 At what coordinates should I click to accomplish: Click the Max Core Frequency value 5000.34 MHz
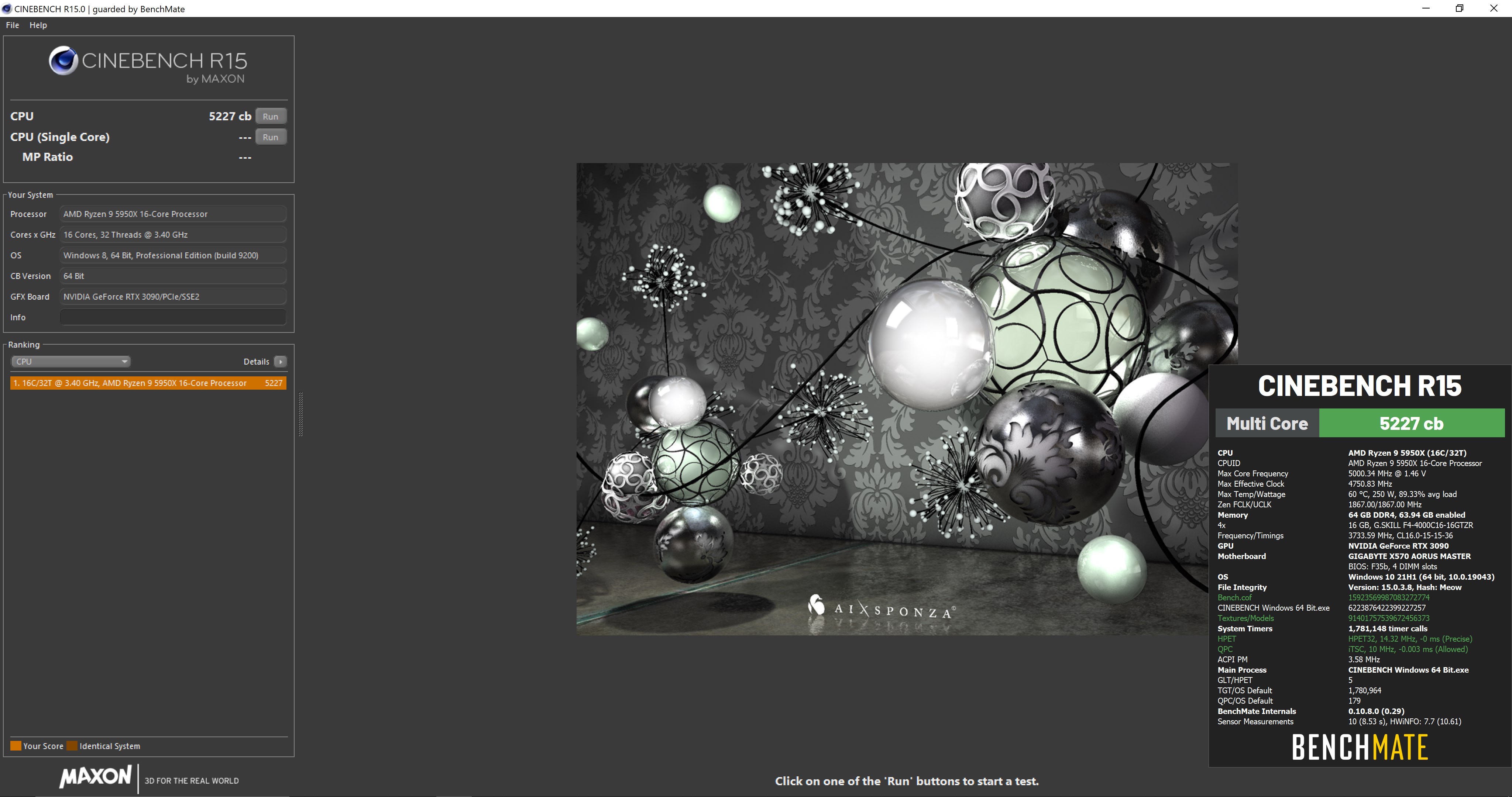click(1387, 473)
